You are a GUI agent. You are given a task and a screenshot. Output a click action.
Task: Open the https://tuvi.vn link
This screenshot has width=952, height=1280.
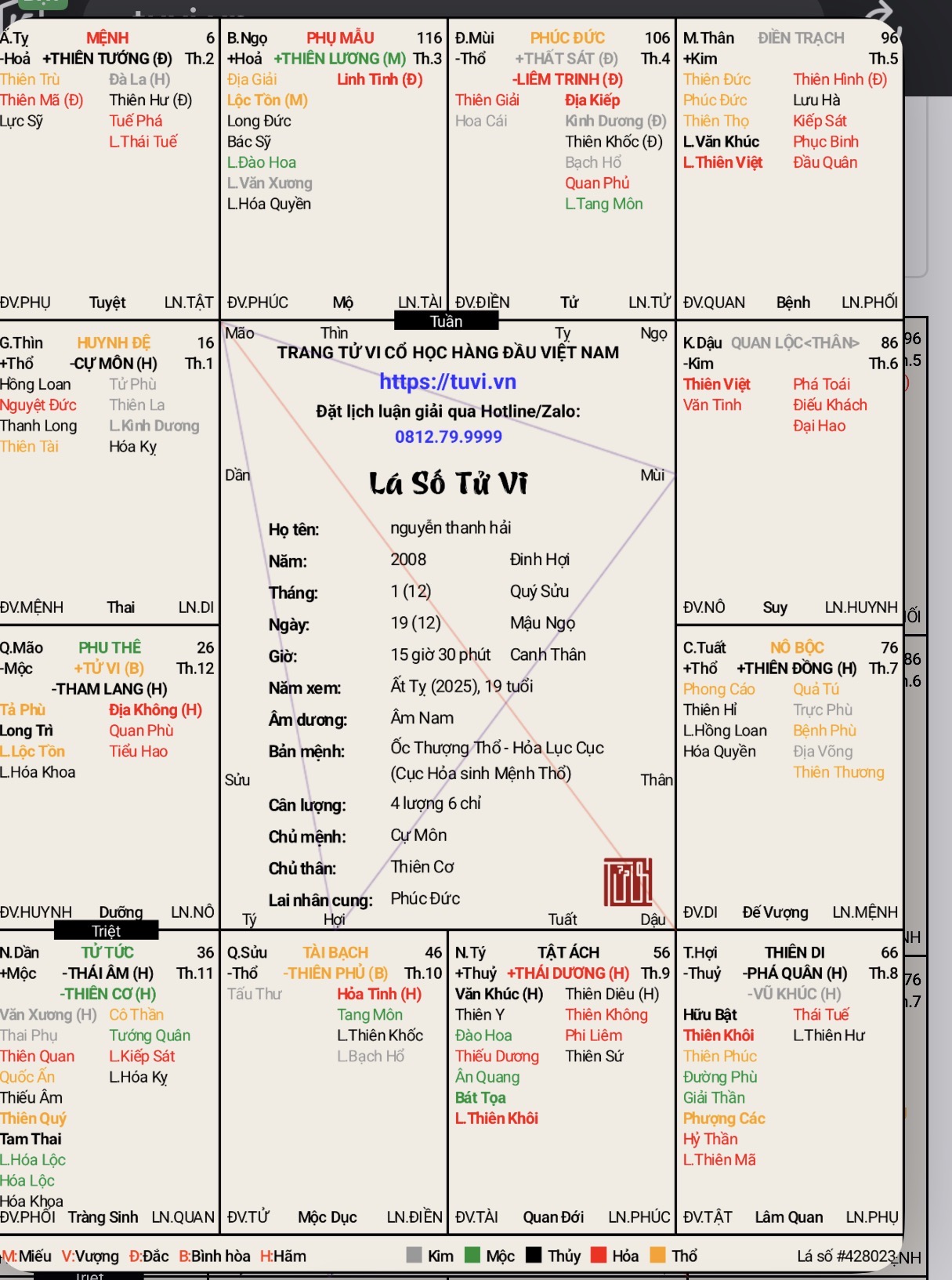point(447,382)
